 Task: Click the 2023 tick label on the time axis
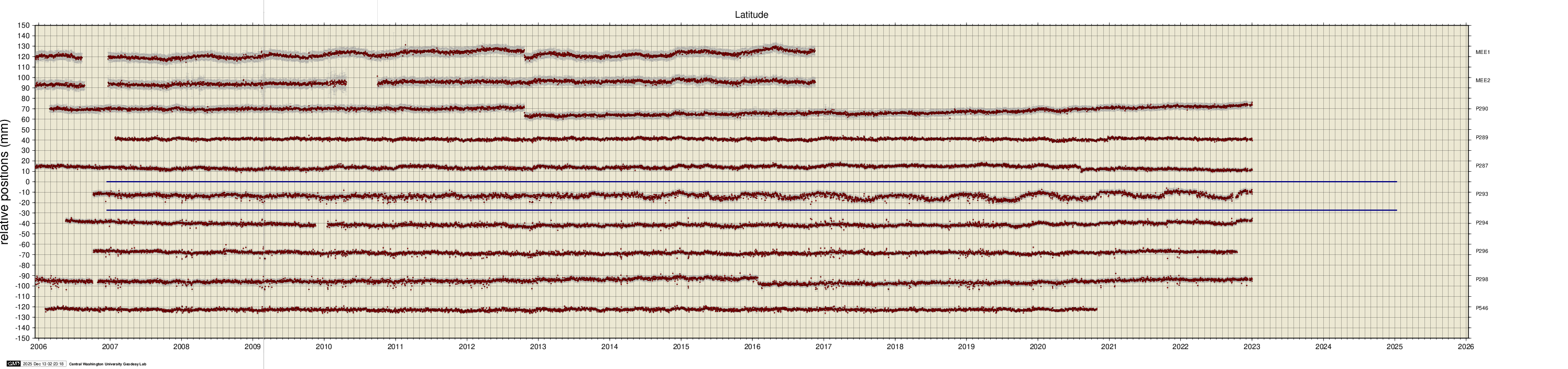(x=1252, y=347)
